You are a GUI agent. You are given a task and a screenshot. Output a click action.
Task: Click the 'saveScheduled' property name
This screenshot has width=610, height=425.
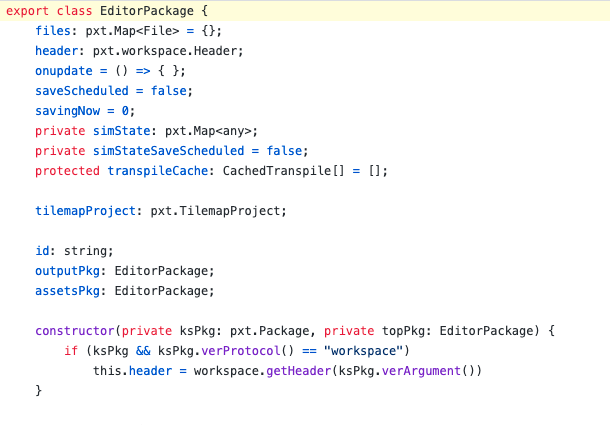(x=82, y=91)
